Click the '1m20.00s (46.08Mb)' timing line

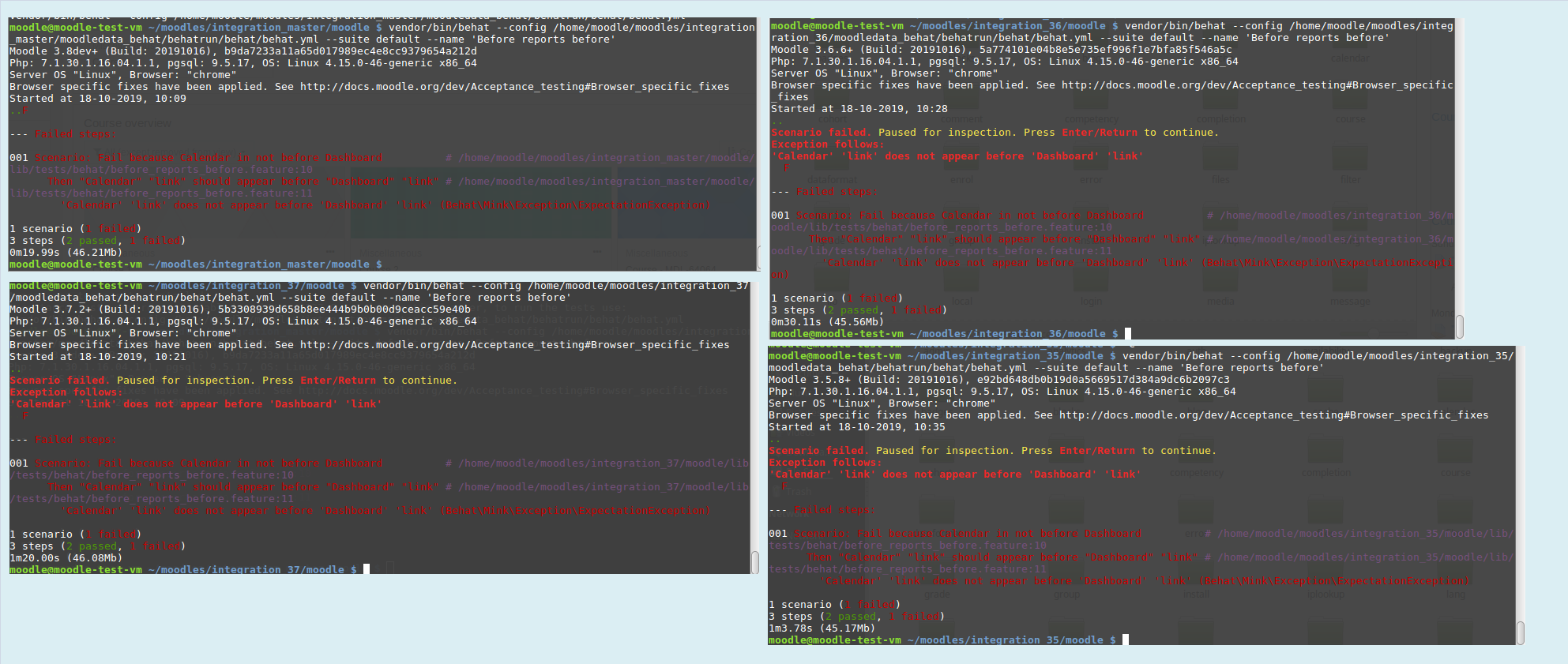pyautogui.click(x=66, y=558)
